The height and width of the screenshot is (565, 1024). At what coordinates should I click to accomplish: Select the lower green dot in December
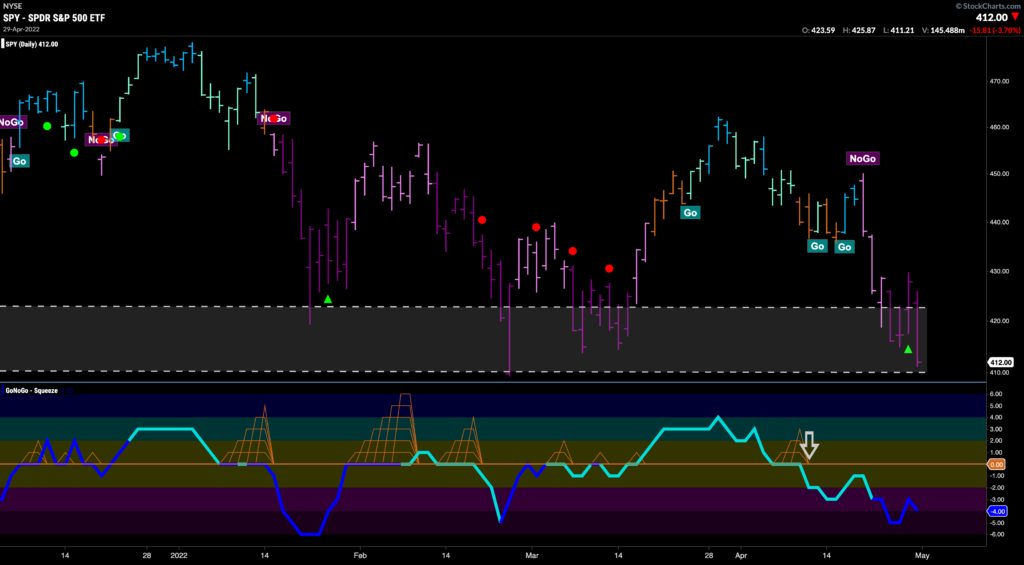(74, 153)
